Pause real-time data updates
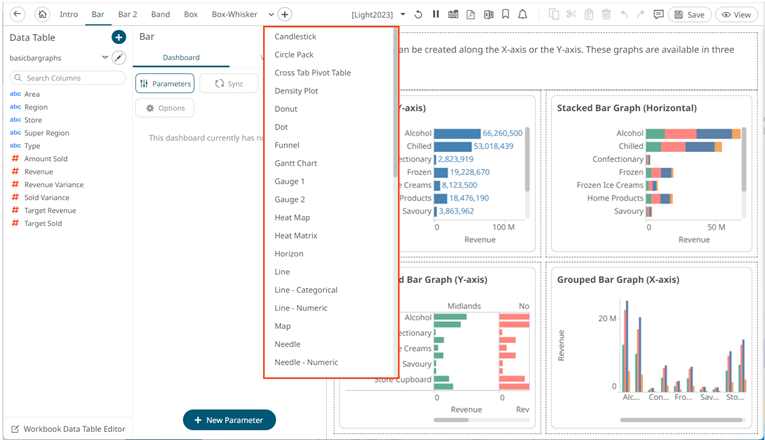The image size is (765, 440). tap(435, 15)
